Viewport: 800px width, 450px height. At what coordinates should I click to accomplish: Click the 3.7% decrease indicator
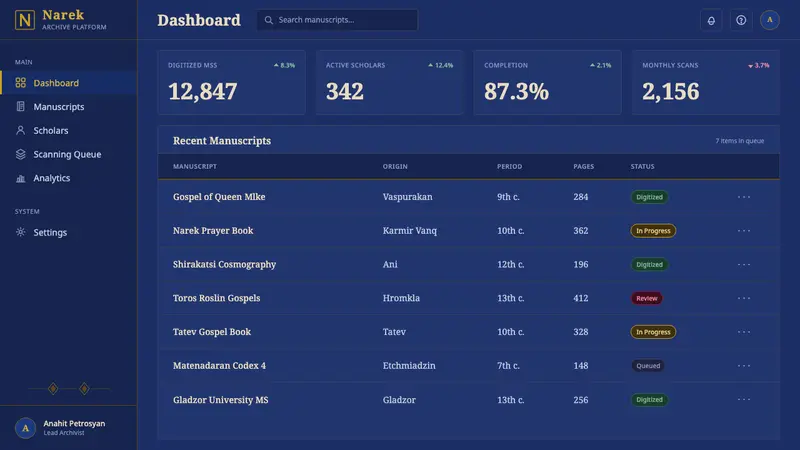759,65
